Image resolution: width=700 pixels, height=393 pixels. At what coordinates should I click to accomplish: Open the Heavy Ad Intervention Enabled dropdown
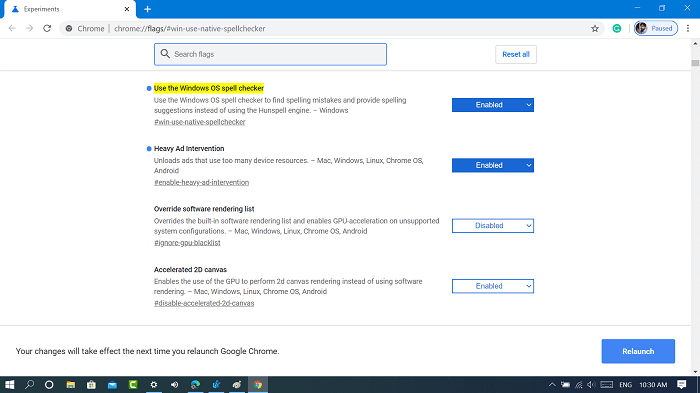coord(492,165)
